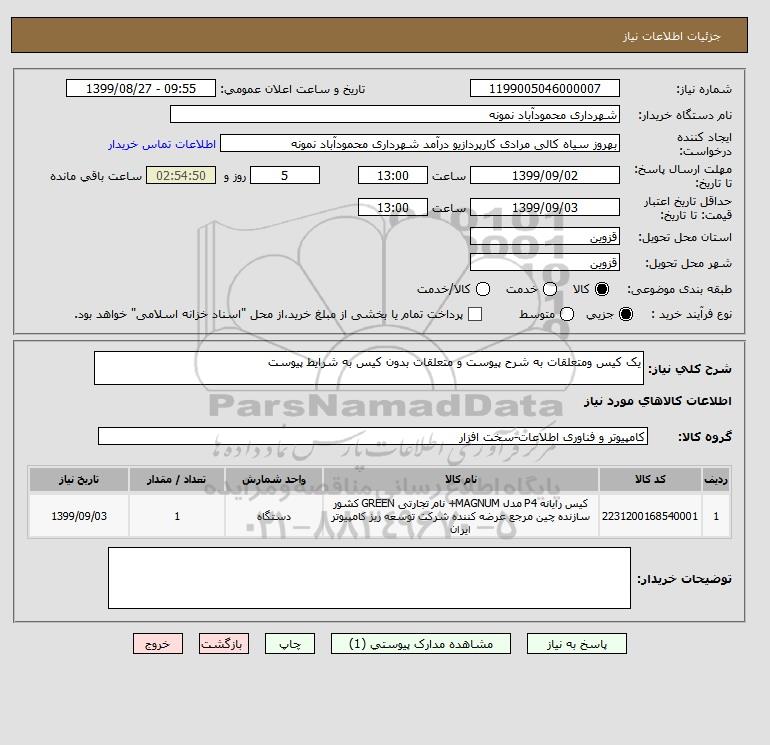
Task: Select the کالا/خدمت radio button
Action: click(x=483, y=289)
